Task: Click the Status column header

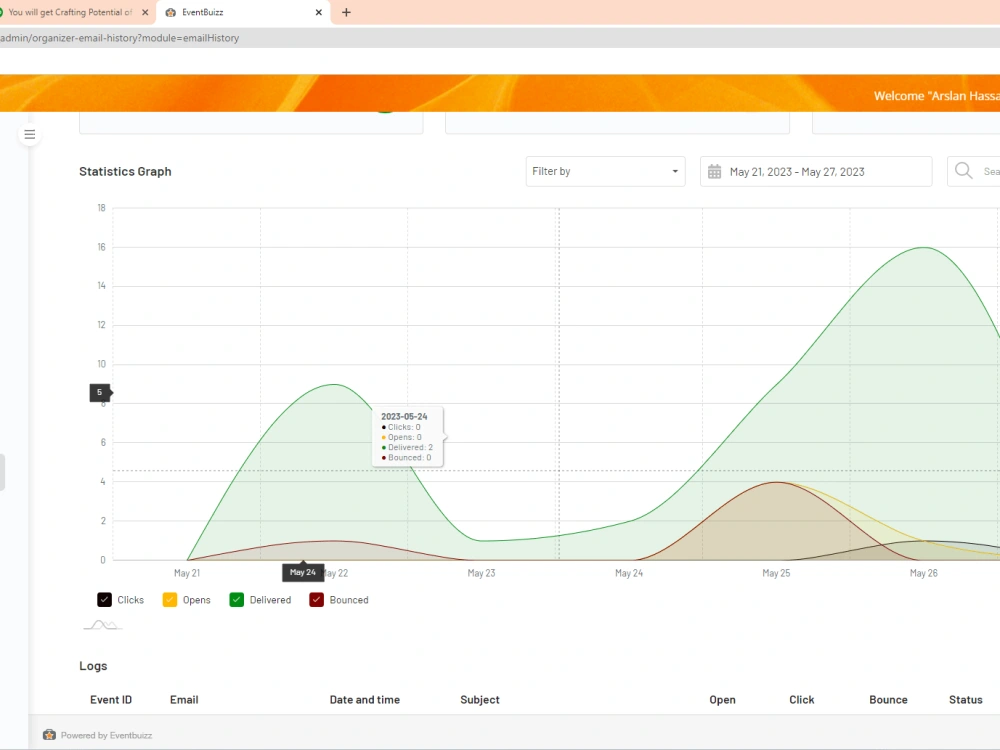Action: [x=966, y=700]
